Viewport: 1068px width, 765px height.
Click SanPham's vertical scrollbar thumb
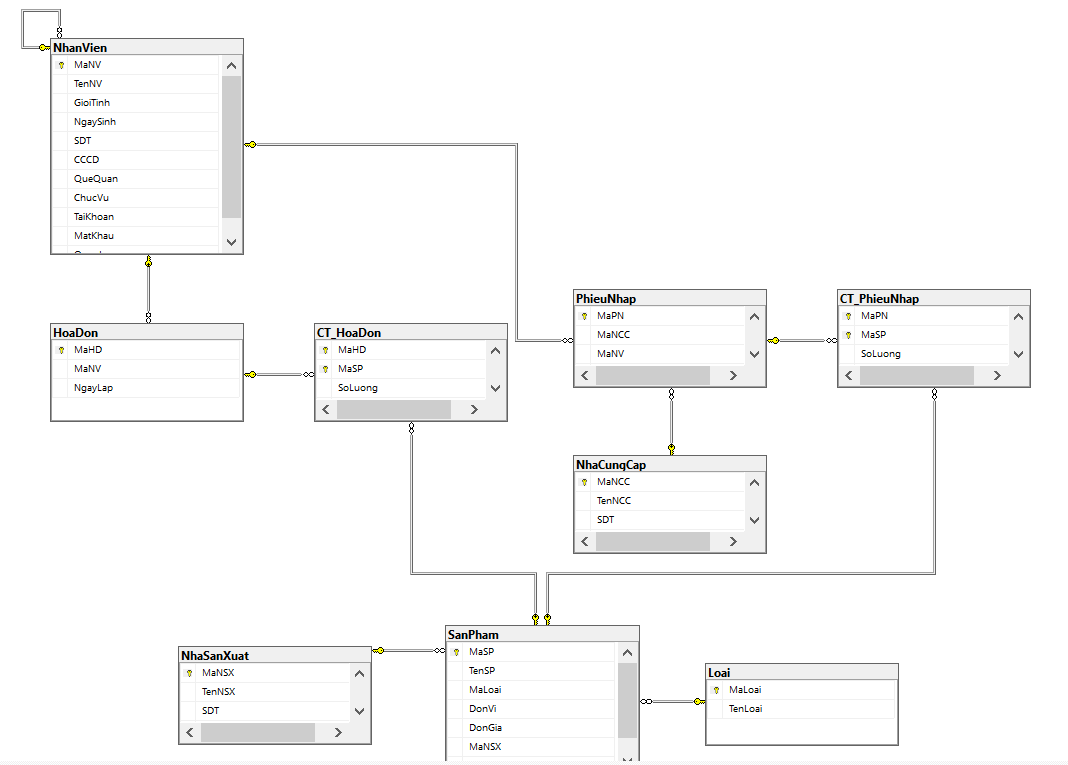point(627,700)
